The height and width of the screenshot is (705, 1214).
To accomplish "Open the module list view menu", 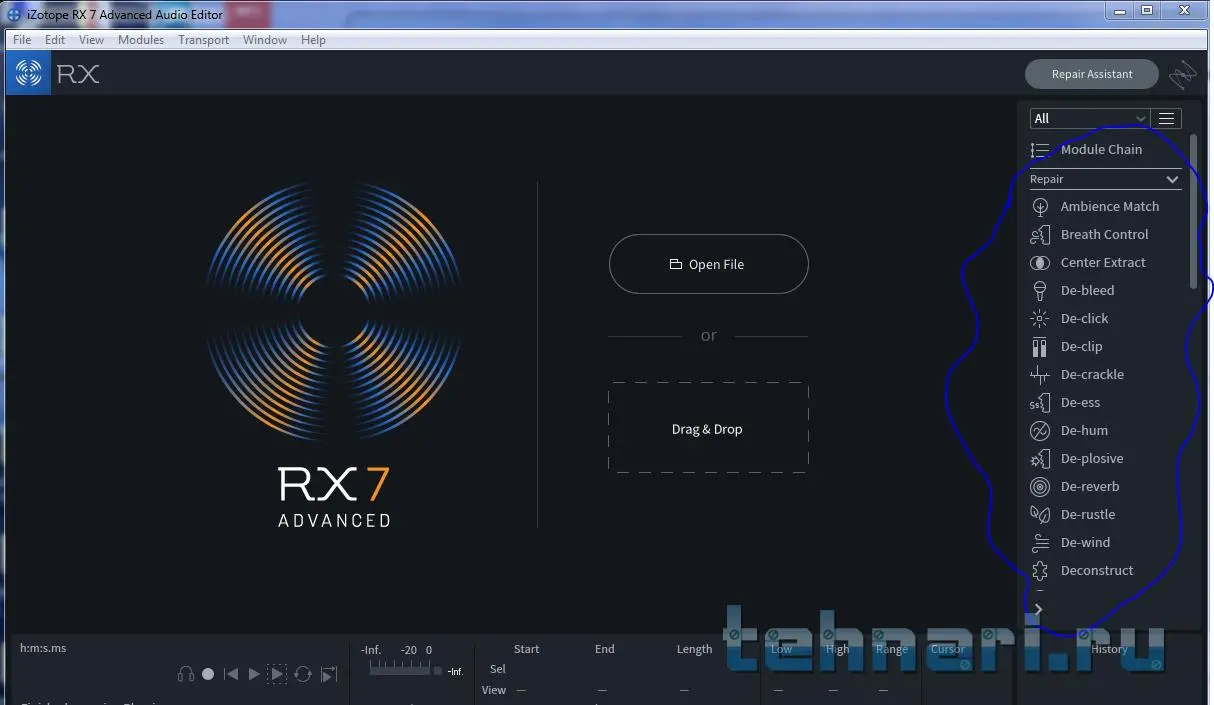I will [x=1166, y=118].
